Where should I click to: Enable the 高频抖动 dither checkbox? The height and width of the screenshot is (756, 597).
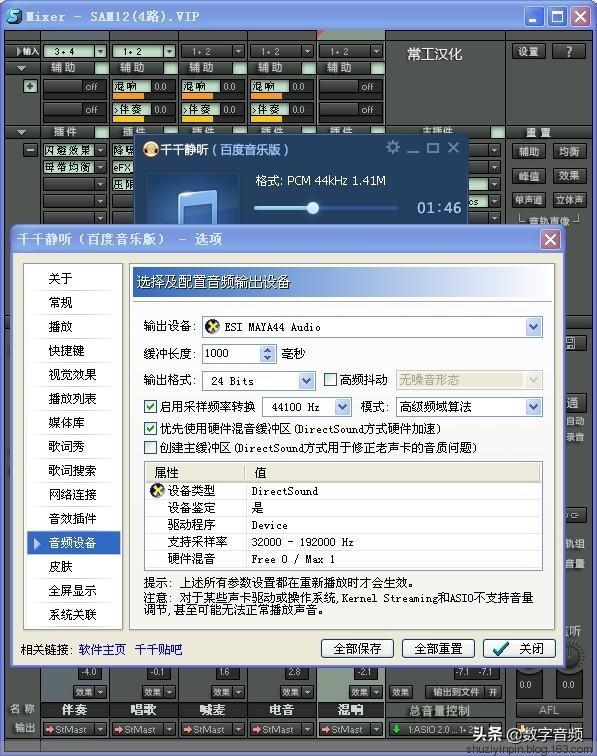tap(330, 380)
